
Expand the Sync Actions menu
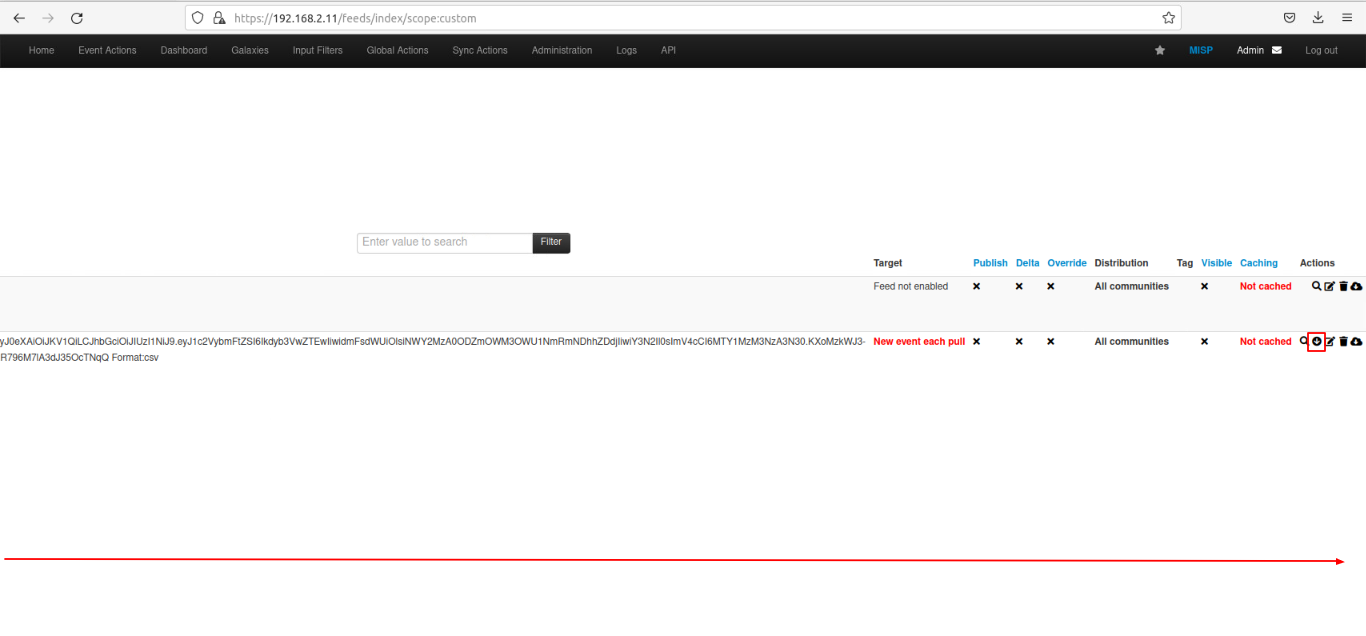click(479, 50)
